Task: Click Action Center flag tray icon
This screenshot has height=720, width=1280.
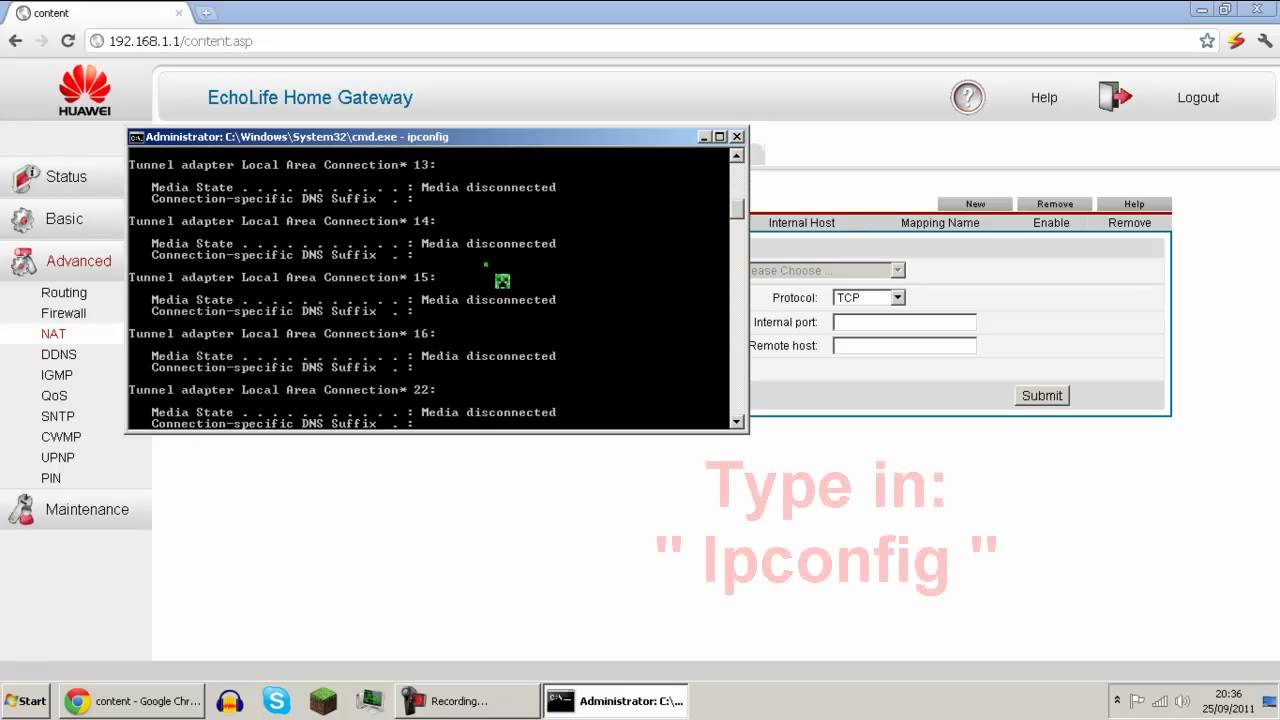Action: point(1137,701)
